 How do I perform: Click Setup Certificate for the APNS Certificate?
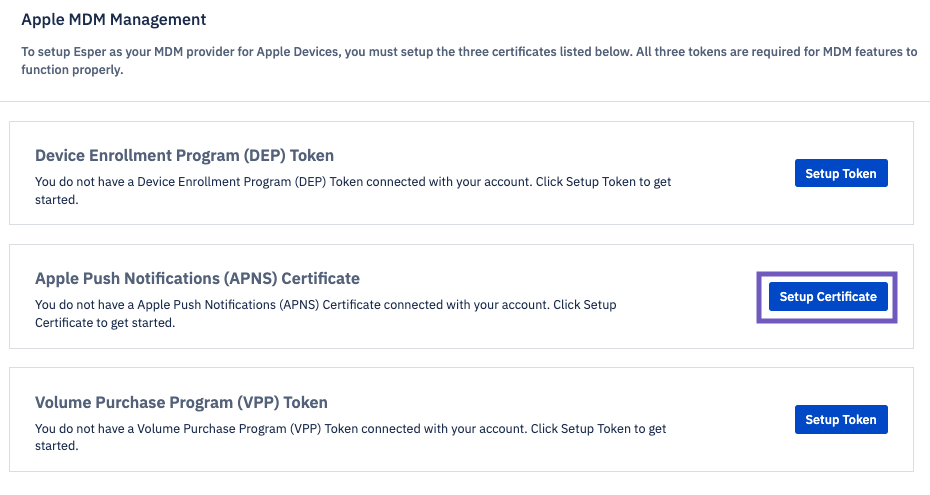click(828, 296)
